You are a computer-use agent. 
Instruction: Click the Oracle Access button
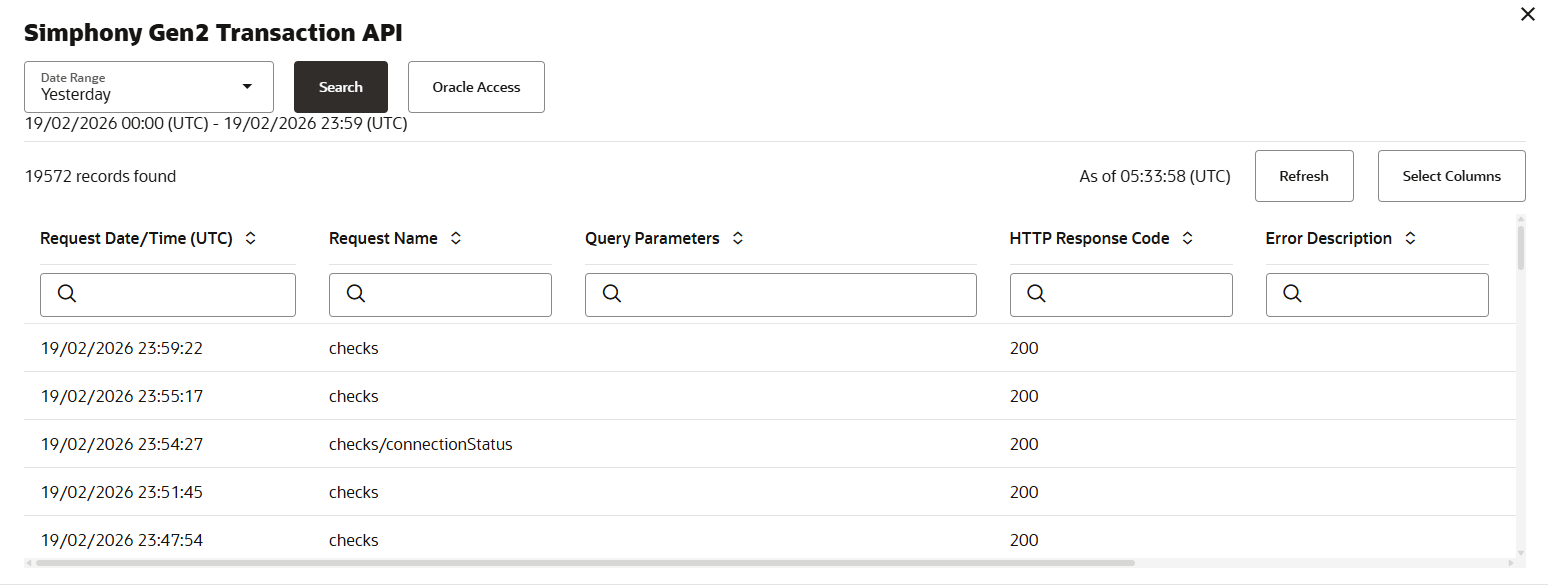pyautogui.click(x=476, y=87)
